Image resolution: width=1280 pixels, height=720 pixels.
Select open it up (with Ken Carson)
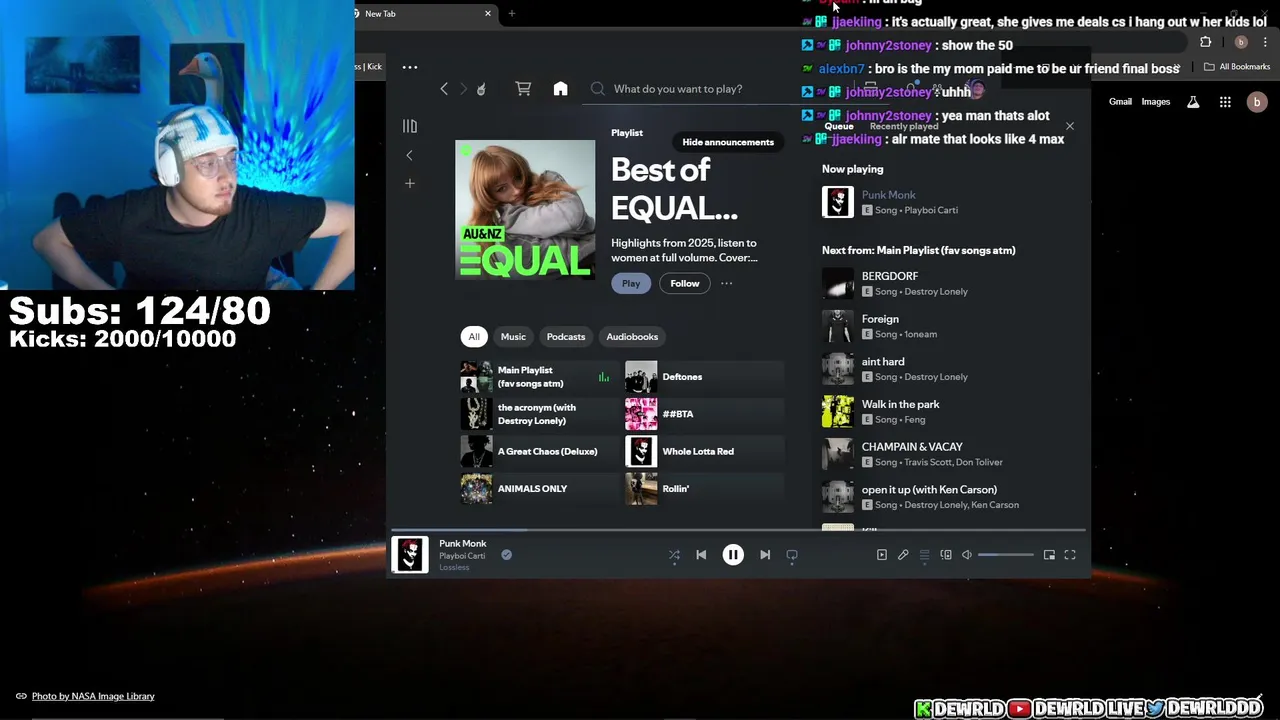point(948,497)
